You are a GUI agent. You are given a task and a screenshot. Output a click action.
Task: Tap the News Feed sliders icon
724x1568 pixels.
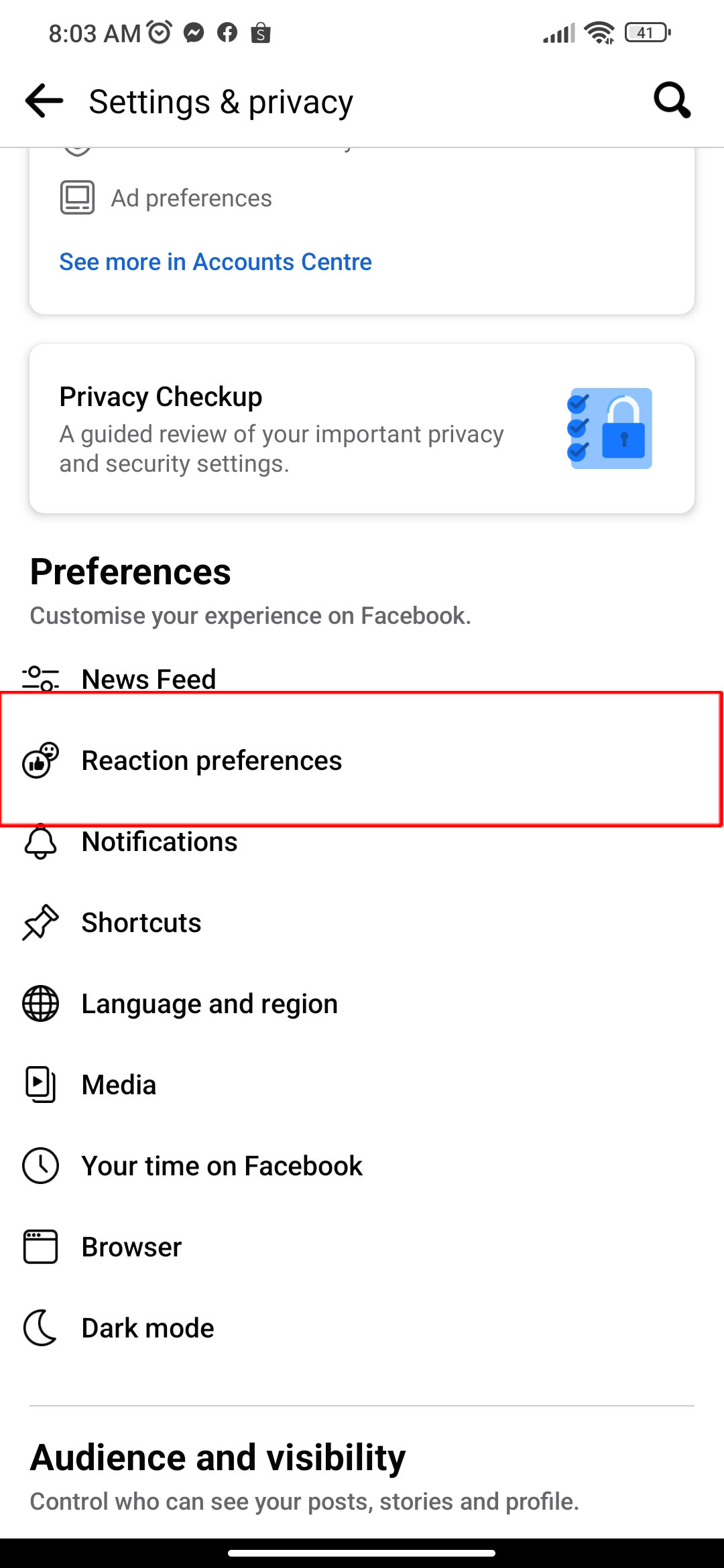pyautogui.click(x=41, y=679)
